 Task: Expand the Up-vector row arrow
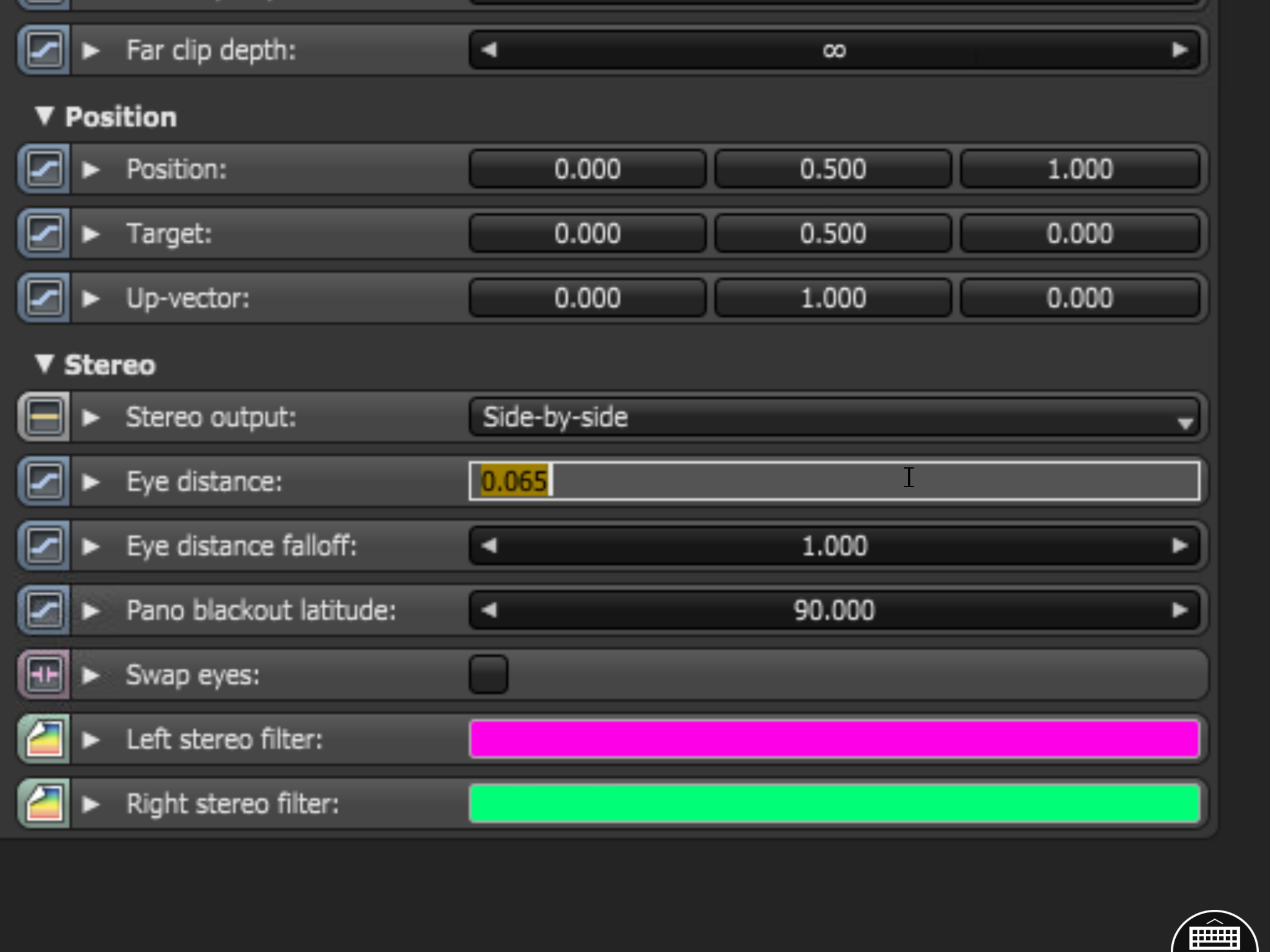(91, 298)
